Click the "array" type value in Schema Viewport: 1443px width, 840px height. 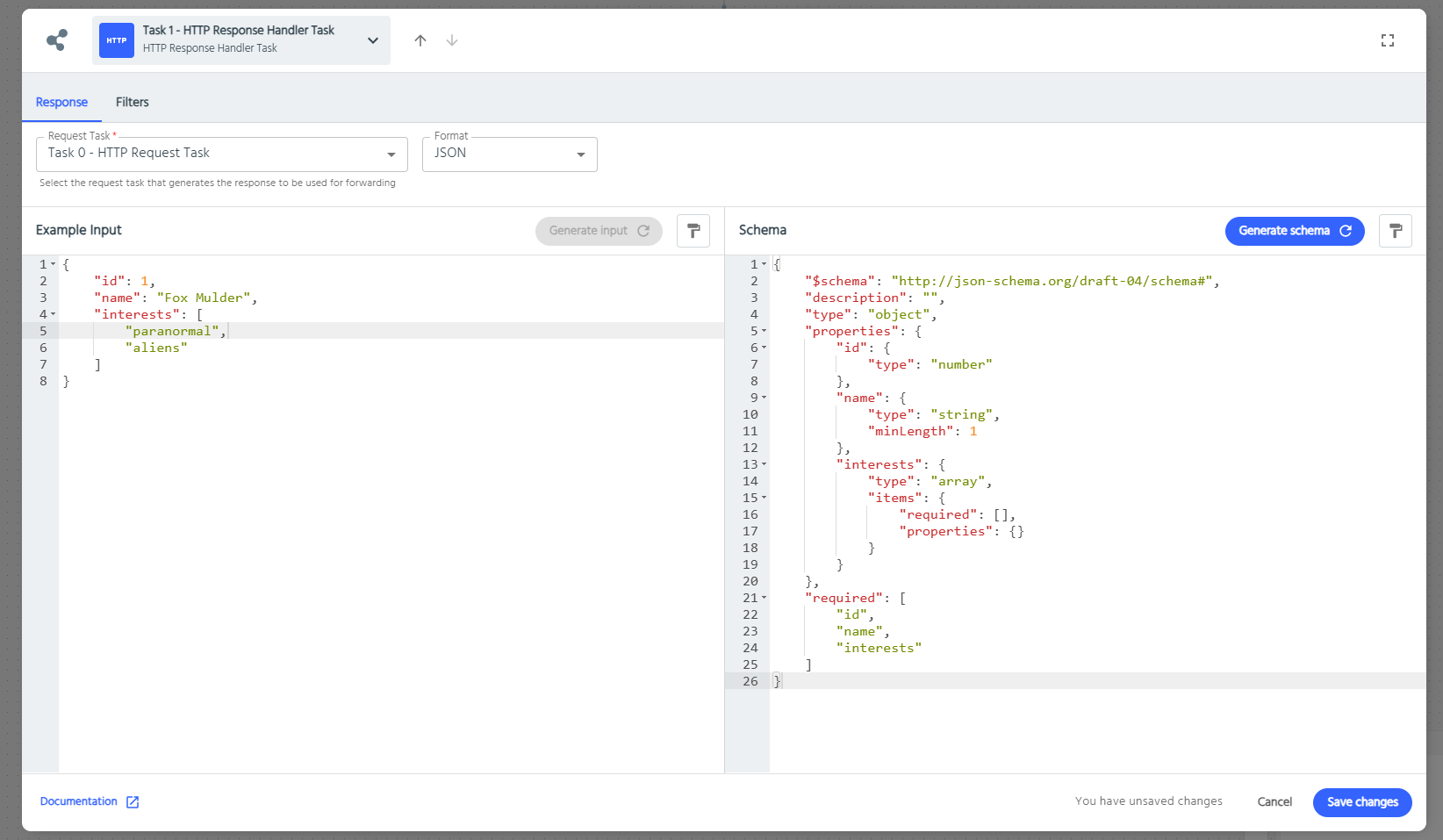tap(958, 481)
